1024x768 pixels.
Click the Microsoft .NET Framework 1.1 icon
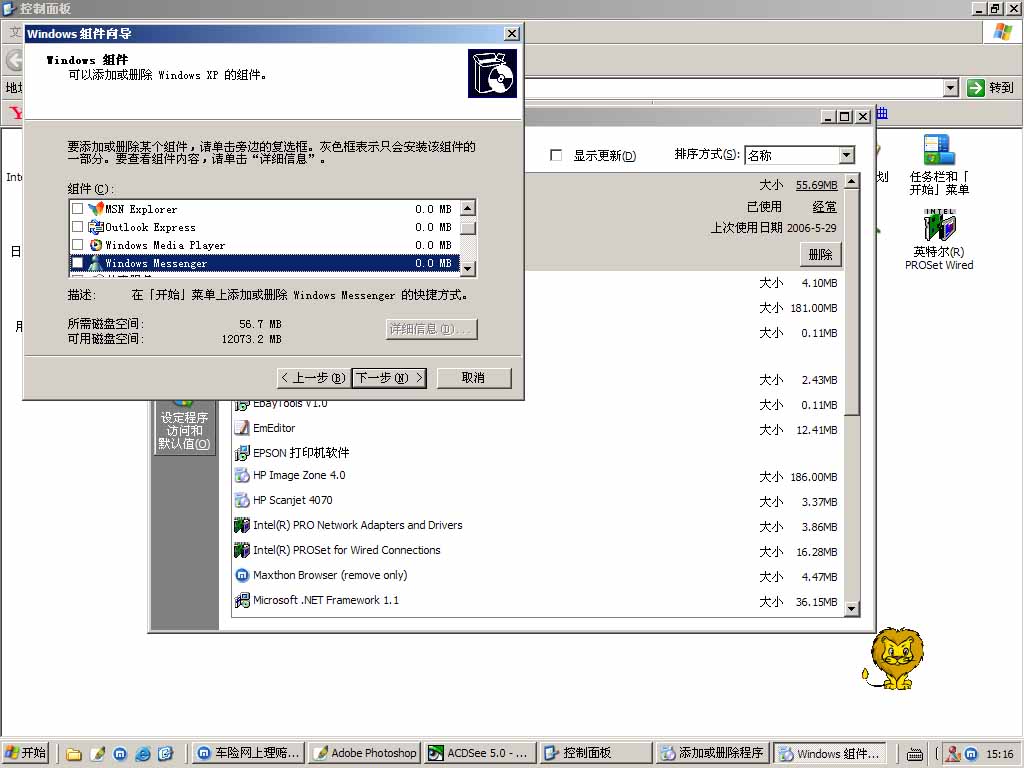(x=242, y=600)
